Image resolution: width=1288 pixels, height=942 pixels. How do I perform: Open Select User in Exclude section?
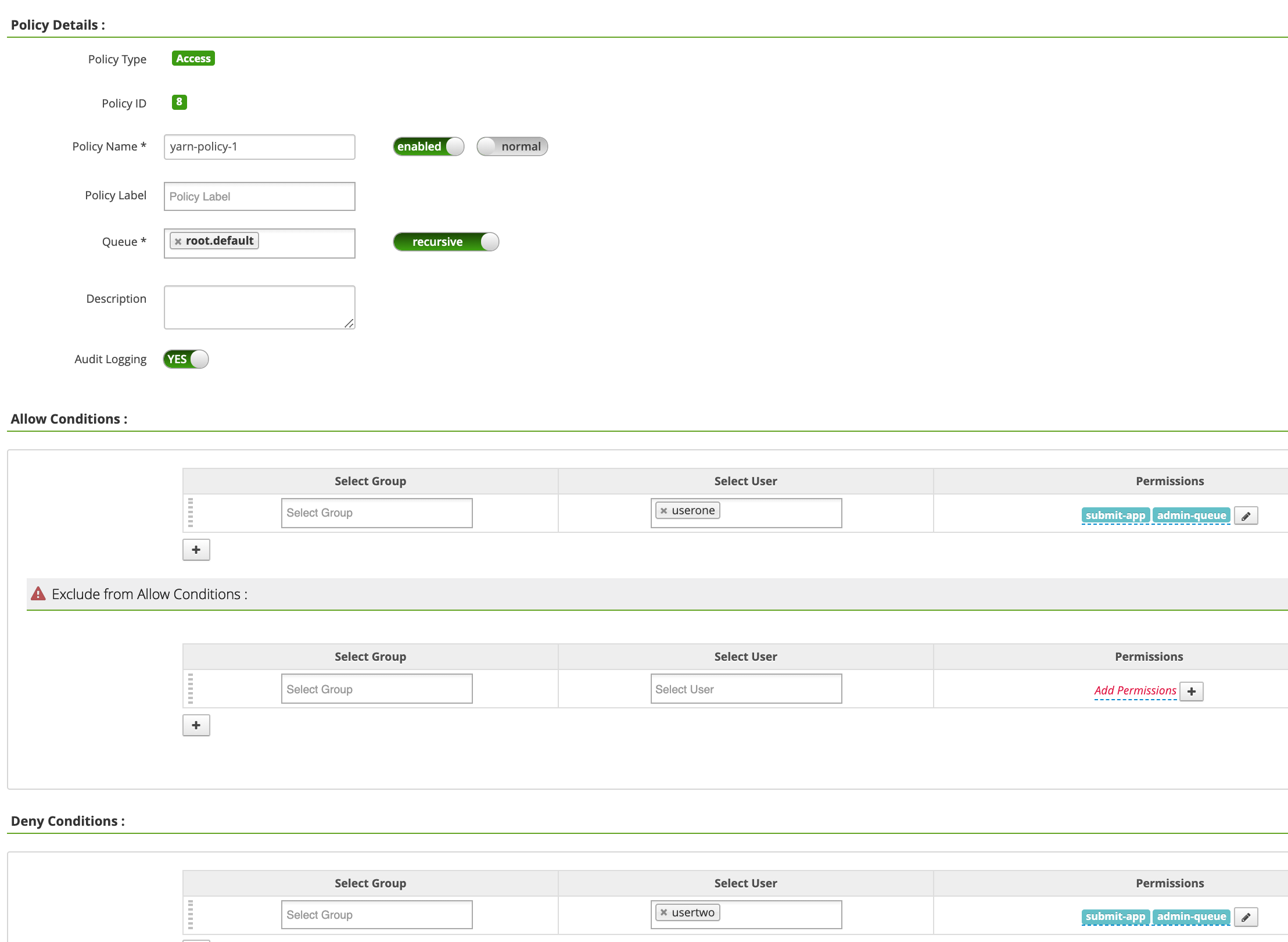[745, 689]
